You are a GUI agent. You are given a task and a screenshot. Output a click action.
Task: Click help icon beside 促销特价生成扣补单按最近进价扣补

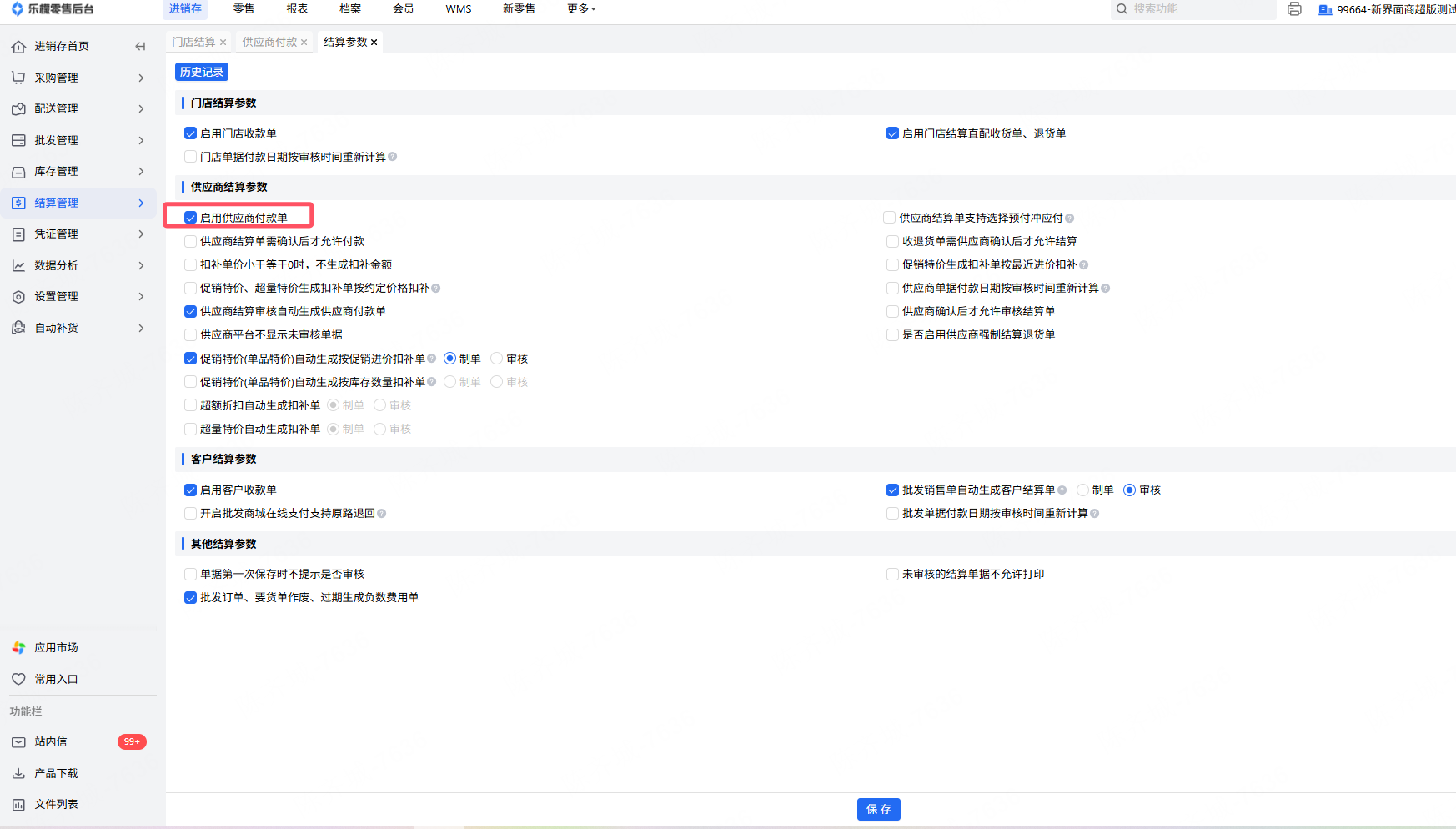(1083, 265)
